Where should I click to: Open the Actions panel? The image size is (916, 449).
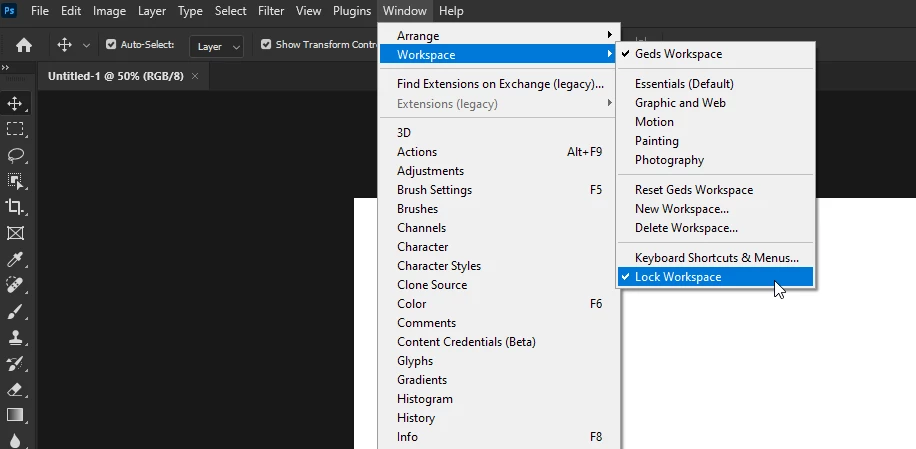[499, 152]
